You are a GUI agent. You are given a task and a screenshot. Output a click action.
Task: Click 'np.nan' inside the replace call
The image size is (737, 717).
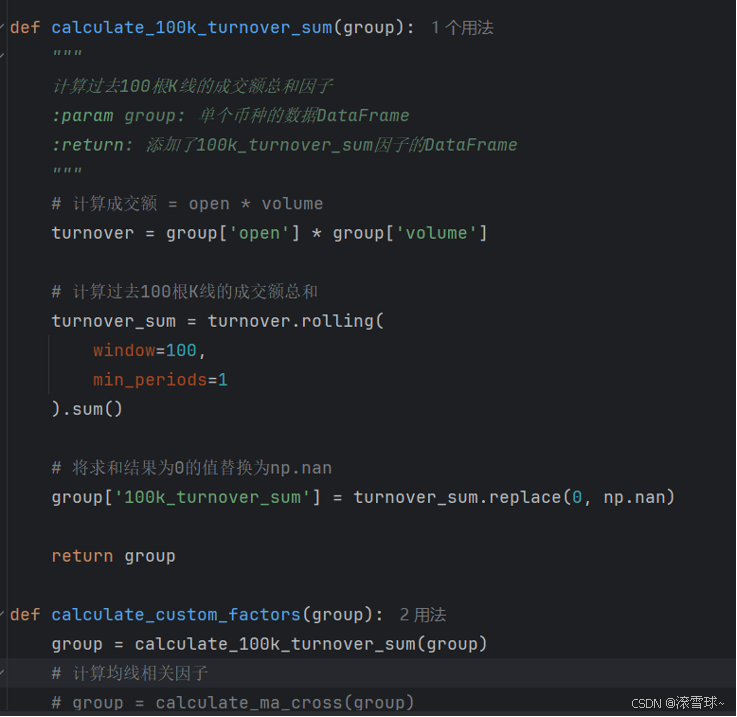(635, 497)
